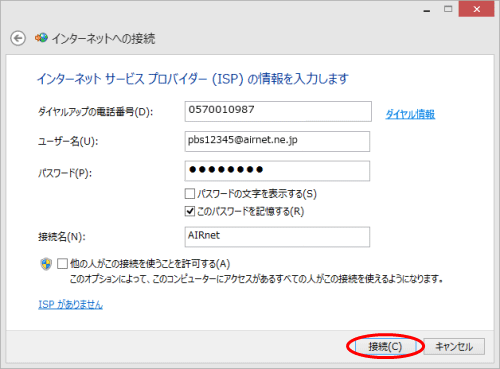Focus the ユーザー名 input field

pos(277,141)
